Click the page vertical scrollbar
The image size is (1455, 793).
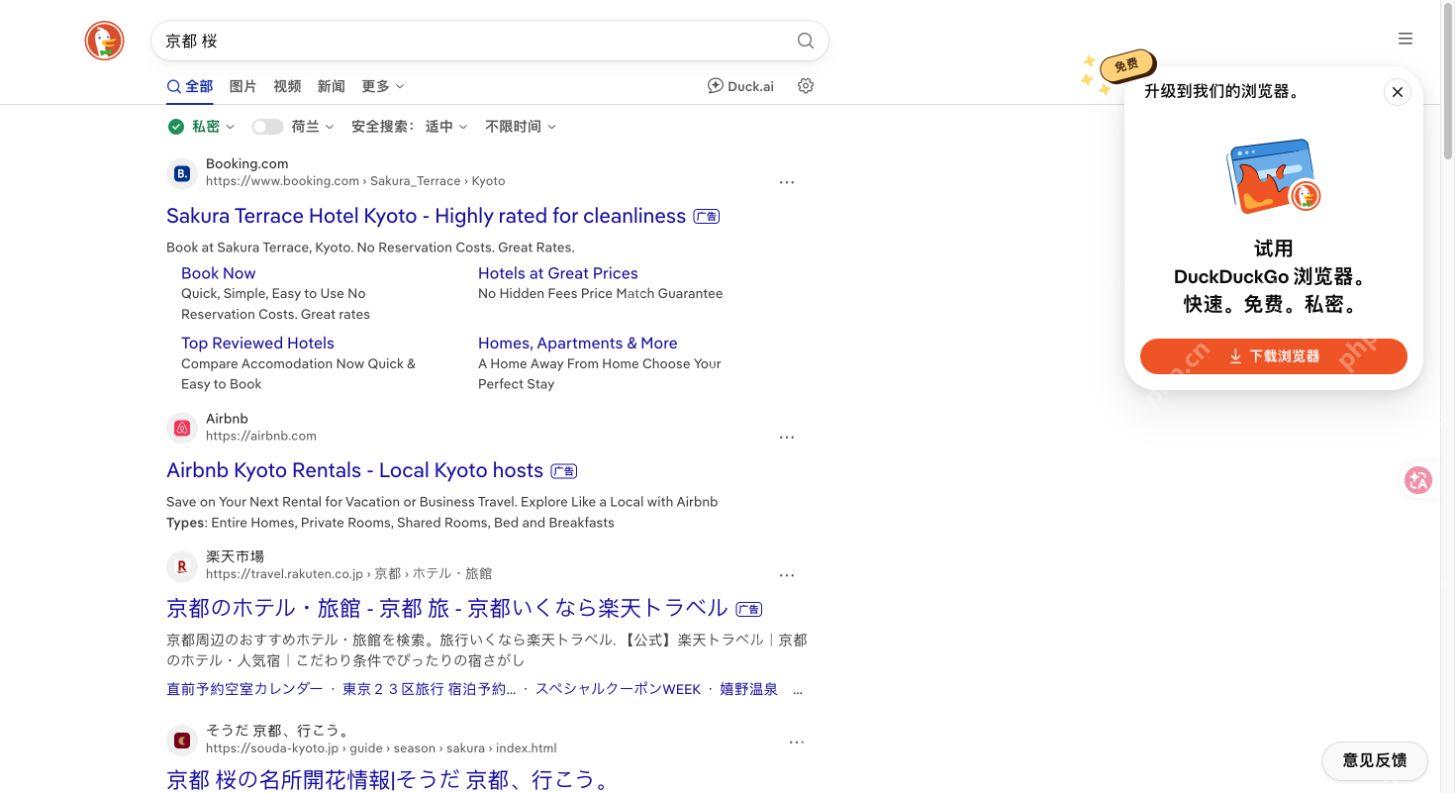(x=1448, y=80)
